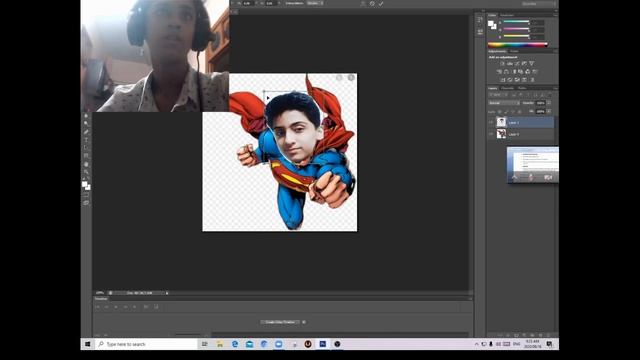The width and height of the screenshot is (640, 360).
Task: Open Microsoft Edge from the taskbar
Action: click(x=235, y=344)
